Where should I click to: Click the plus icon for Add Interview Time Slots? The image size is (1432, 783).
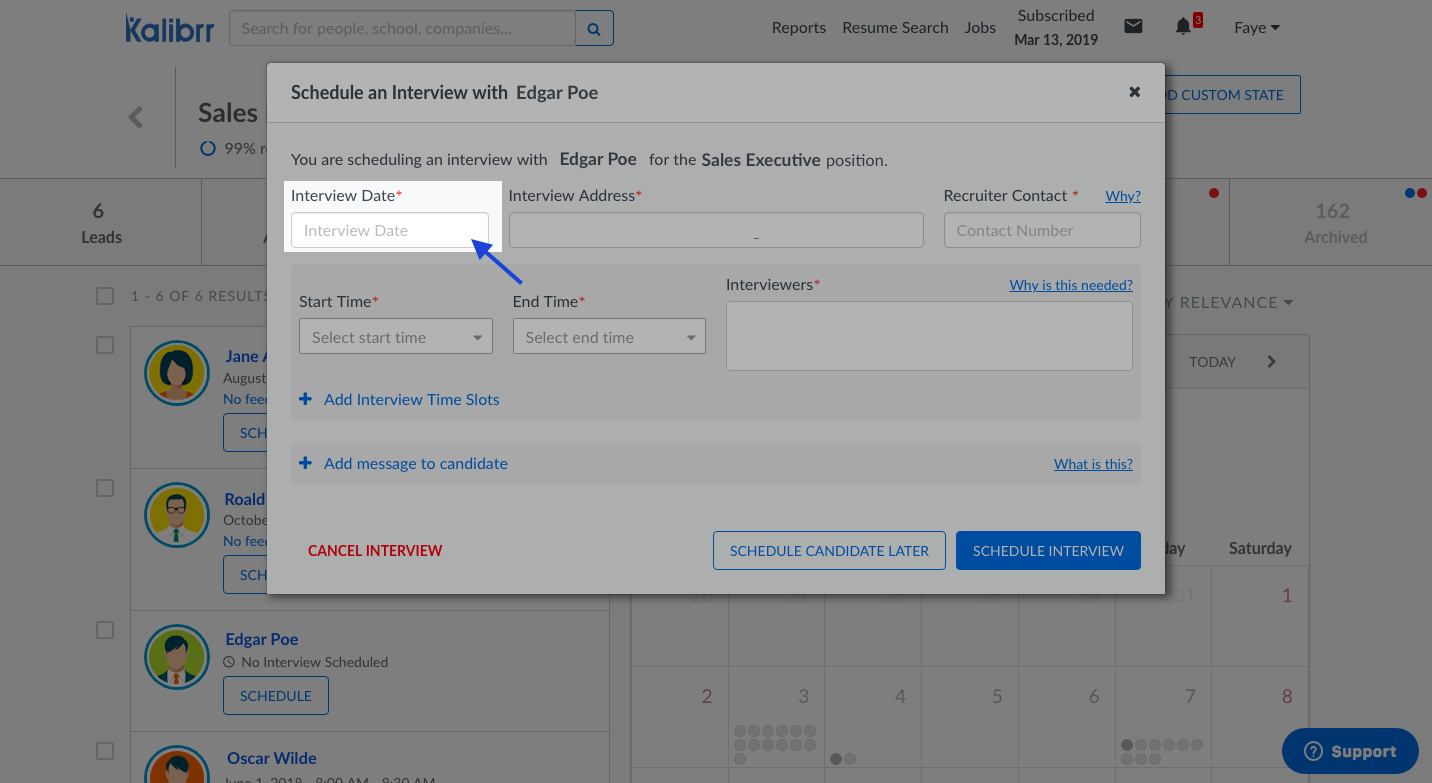pos(306,399)
